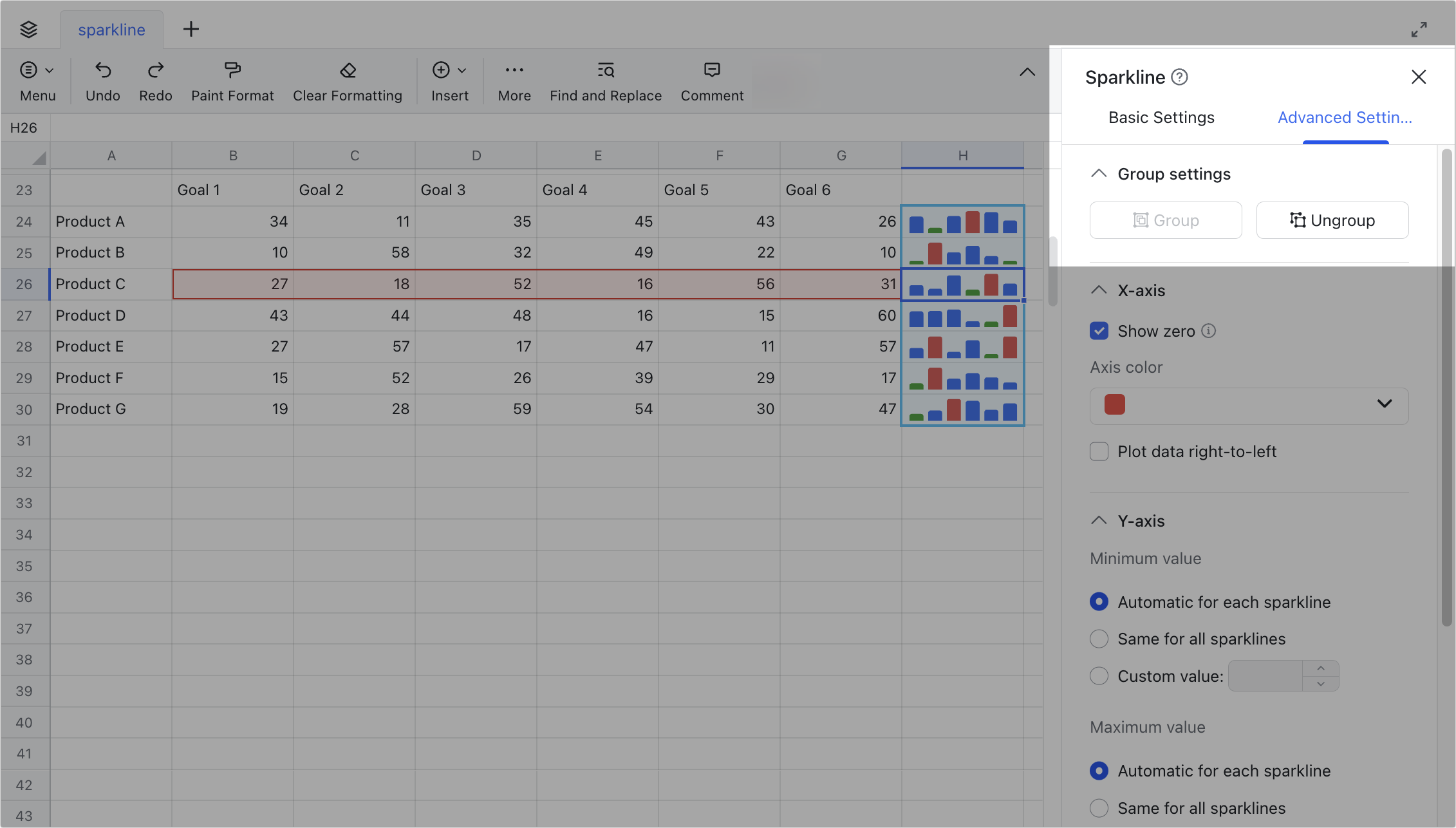Click the More toolbar button

point(514,80)
